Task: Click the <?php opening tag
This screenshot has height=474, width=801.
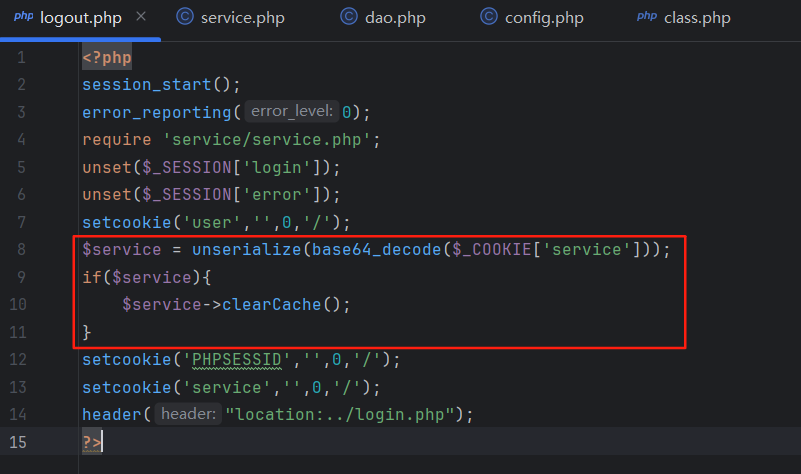Action: (107, 57)
